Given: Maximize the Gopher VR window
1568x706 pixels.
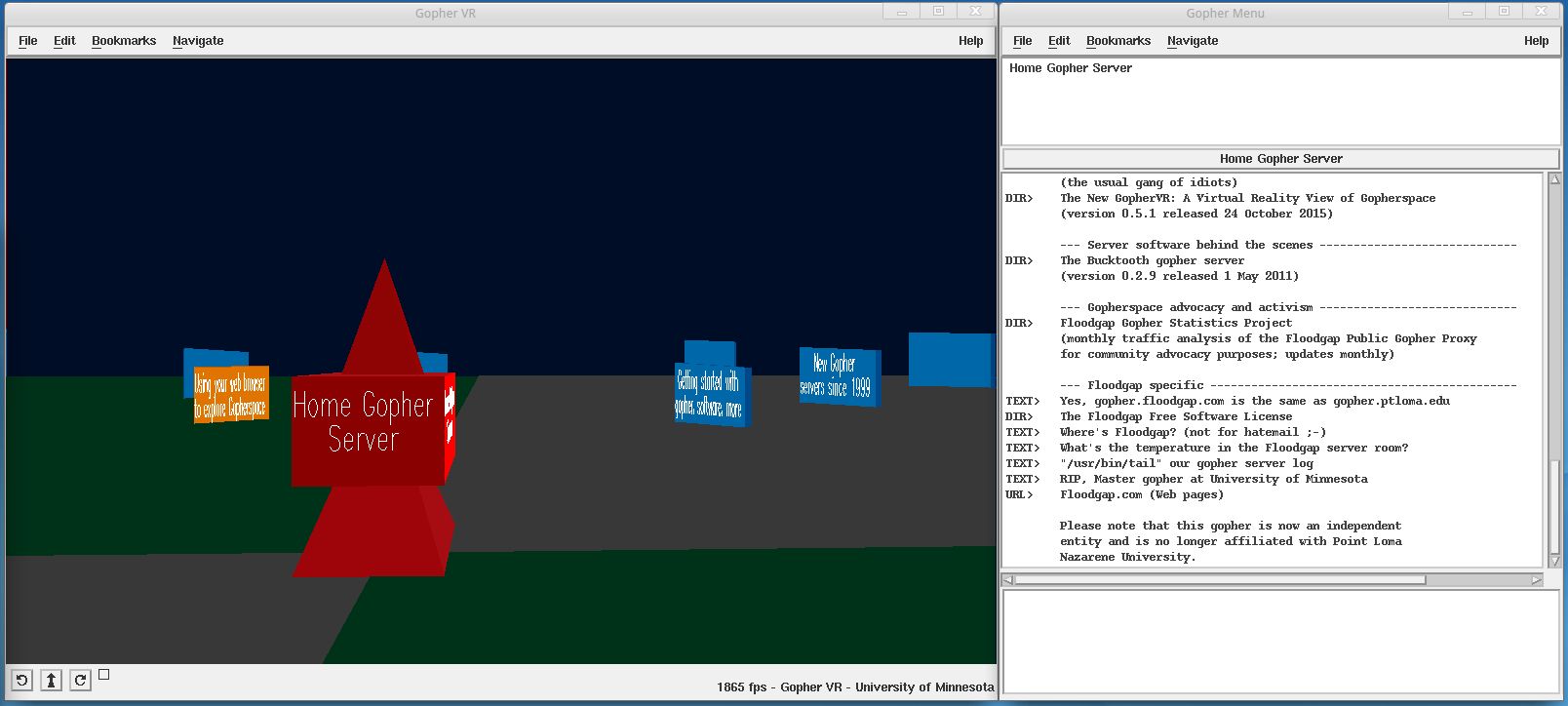Looking at the screenshot, I should click(x=938, y=12).
